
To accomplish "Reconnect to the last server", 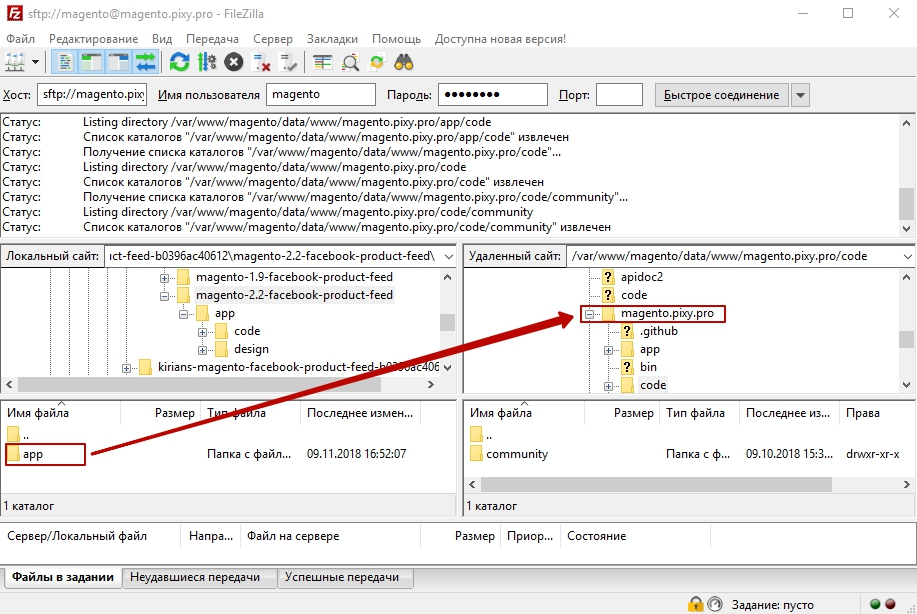I will tap(288, 62).
